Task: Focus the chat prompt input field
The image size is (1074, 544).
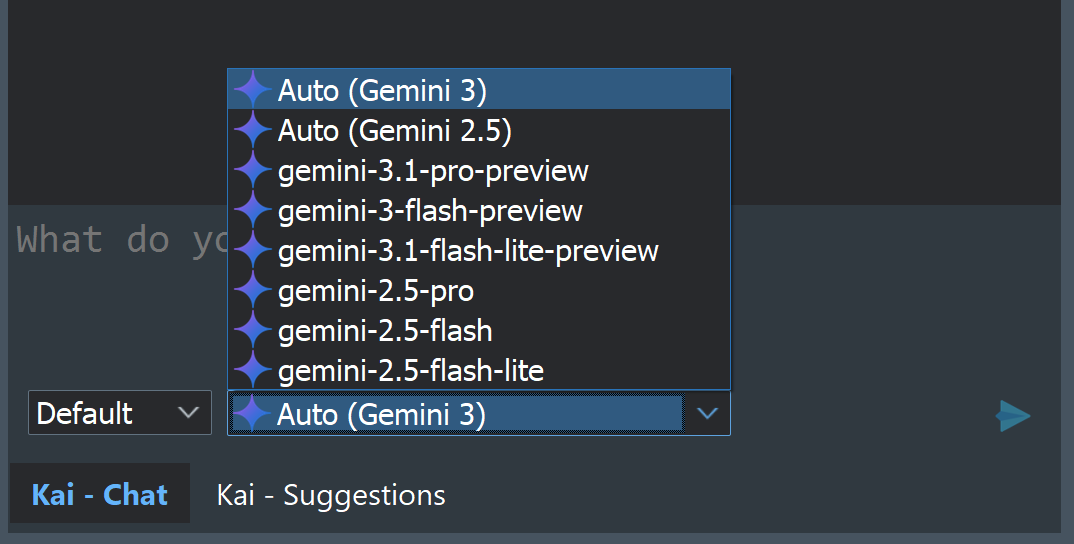Action: click(x=534, y=295)
